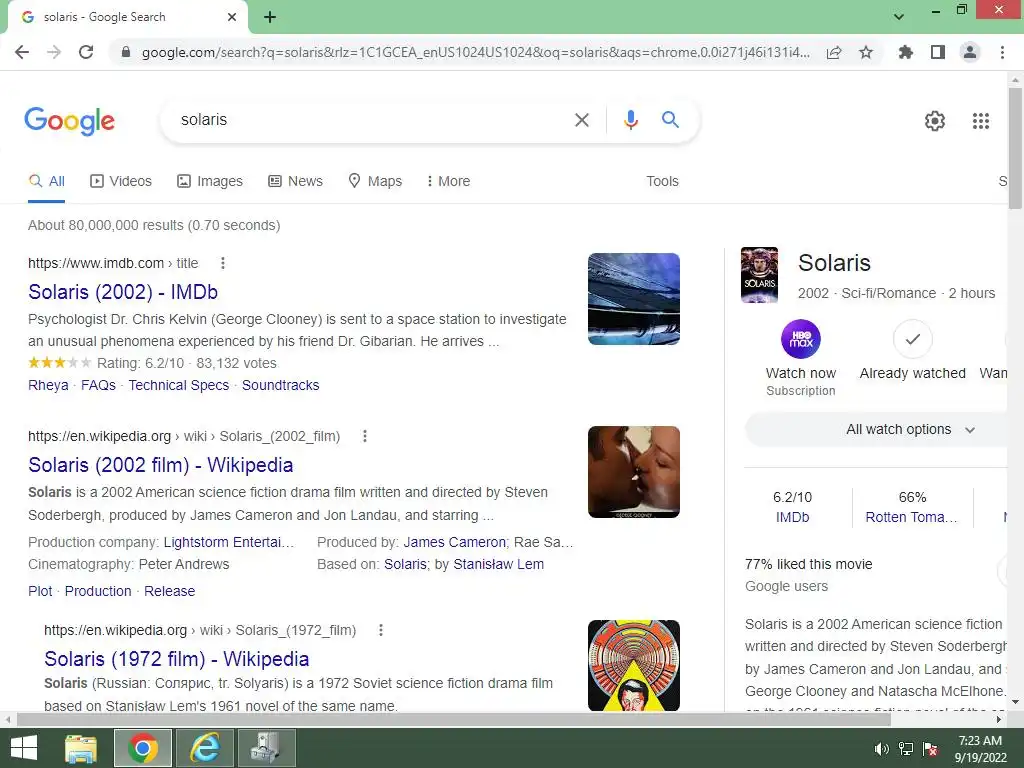Open search Tools options
Image resolution: width=1024 pixels, height=768 pixels.
click(x=662, y=182)
